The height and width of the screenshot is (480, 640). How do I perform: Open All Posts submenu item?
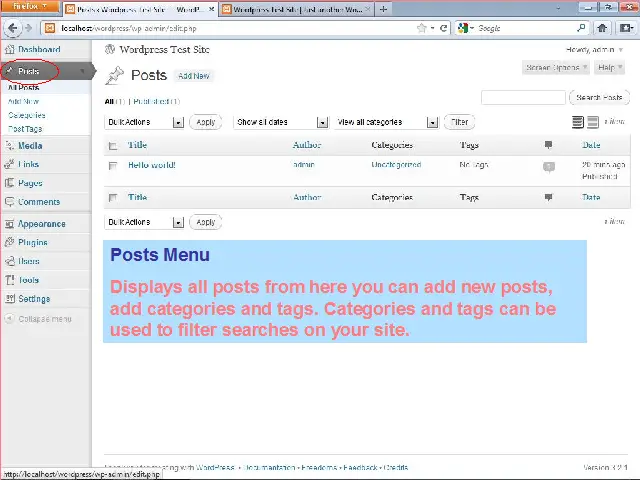coord(24,87)
